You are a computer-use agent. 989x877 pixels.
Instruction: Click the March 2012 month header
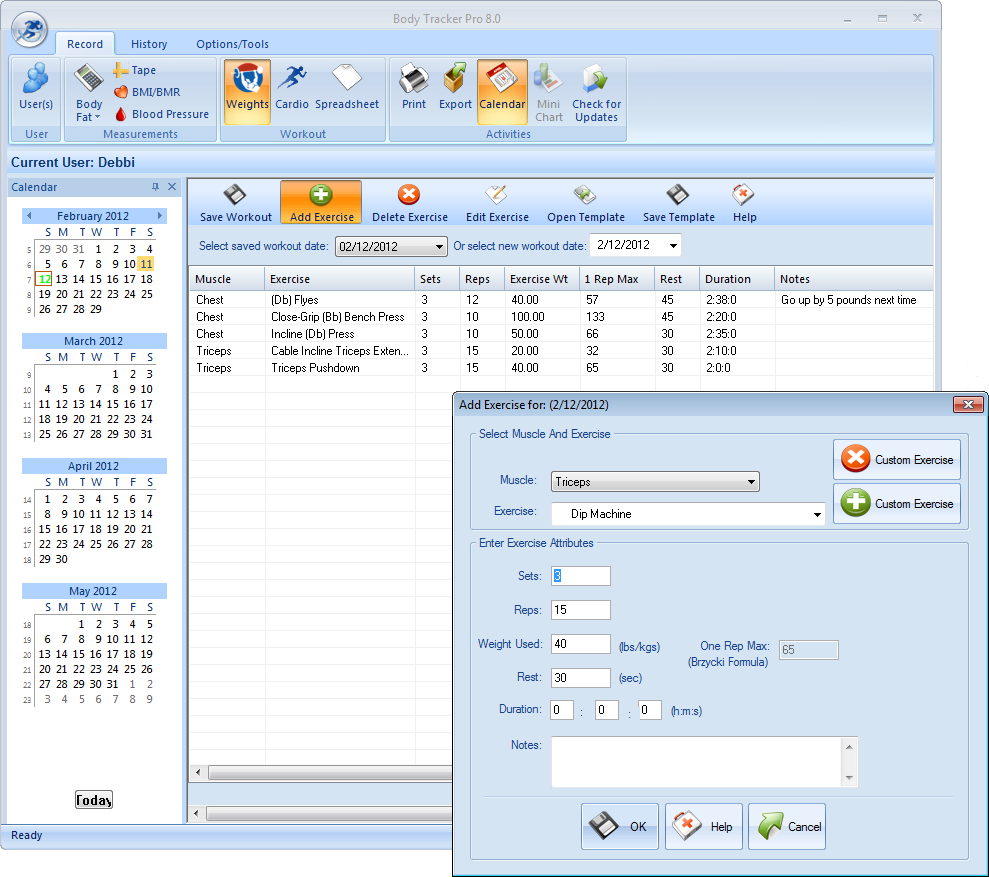pyautogui.click(x=94, y=341)
